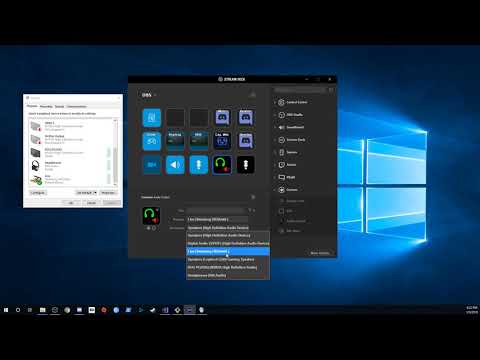The height and width of the screenshot is (360, 480).
Task: Open Steam from the taskbar
Action: [x=153, y=310]
